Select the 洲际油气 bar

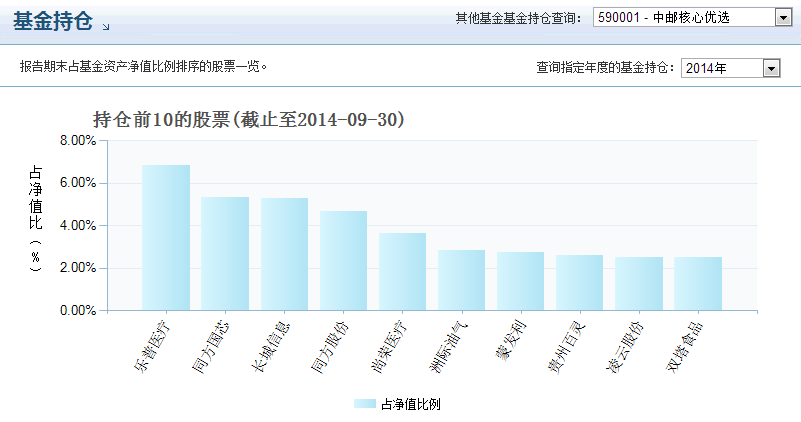click(461, 280)
